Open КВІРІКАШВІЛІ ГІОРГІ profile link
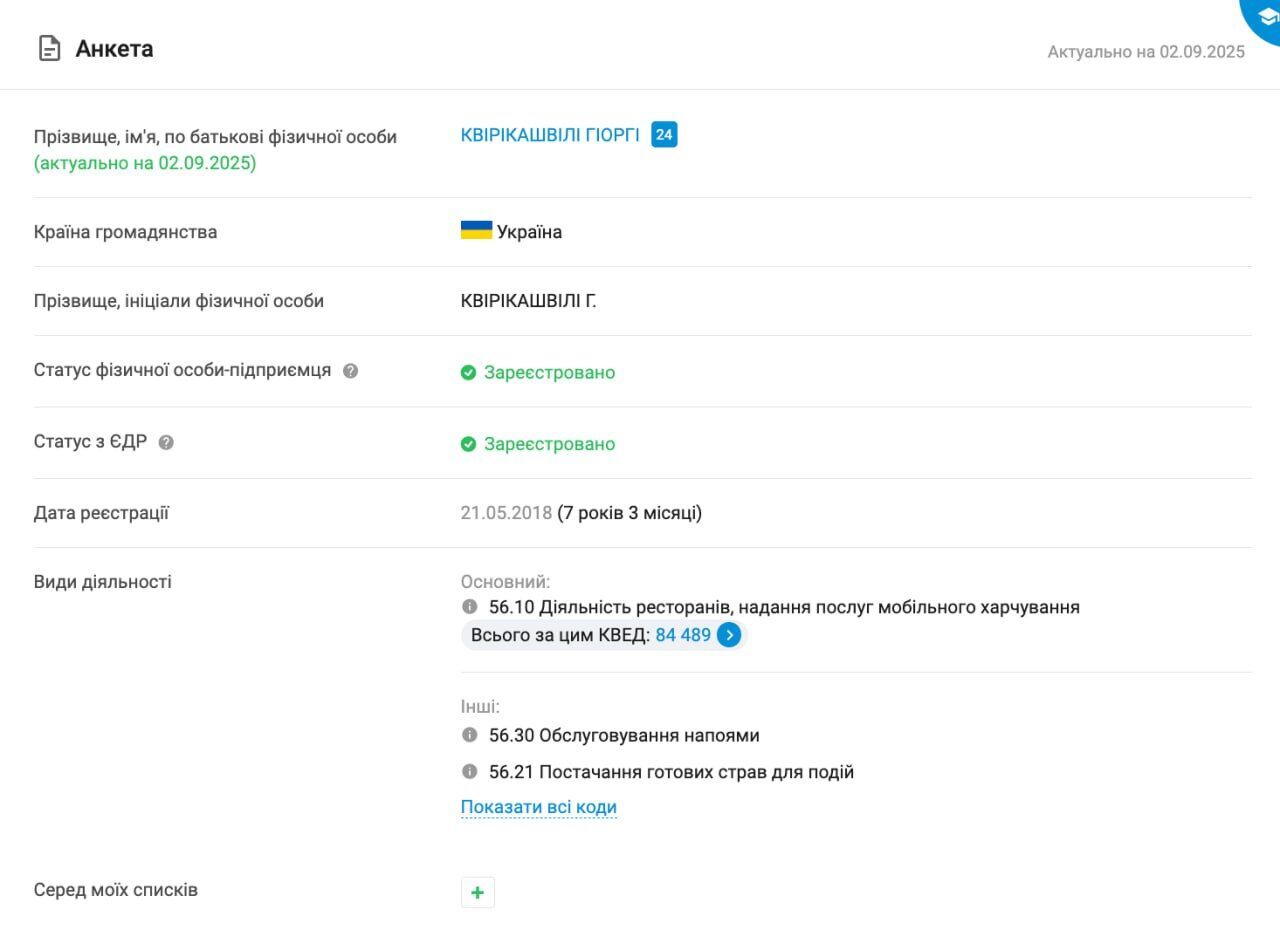The image size is (1280, 930). point(550,135)
